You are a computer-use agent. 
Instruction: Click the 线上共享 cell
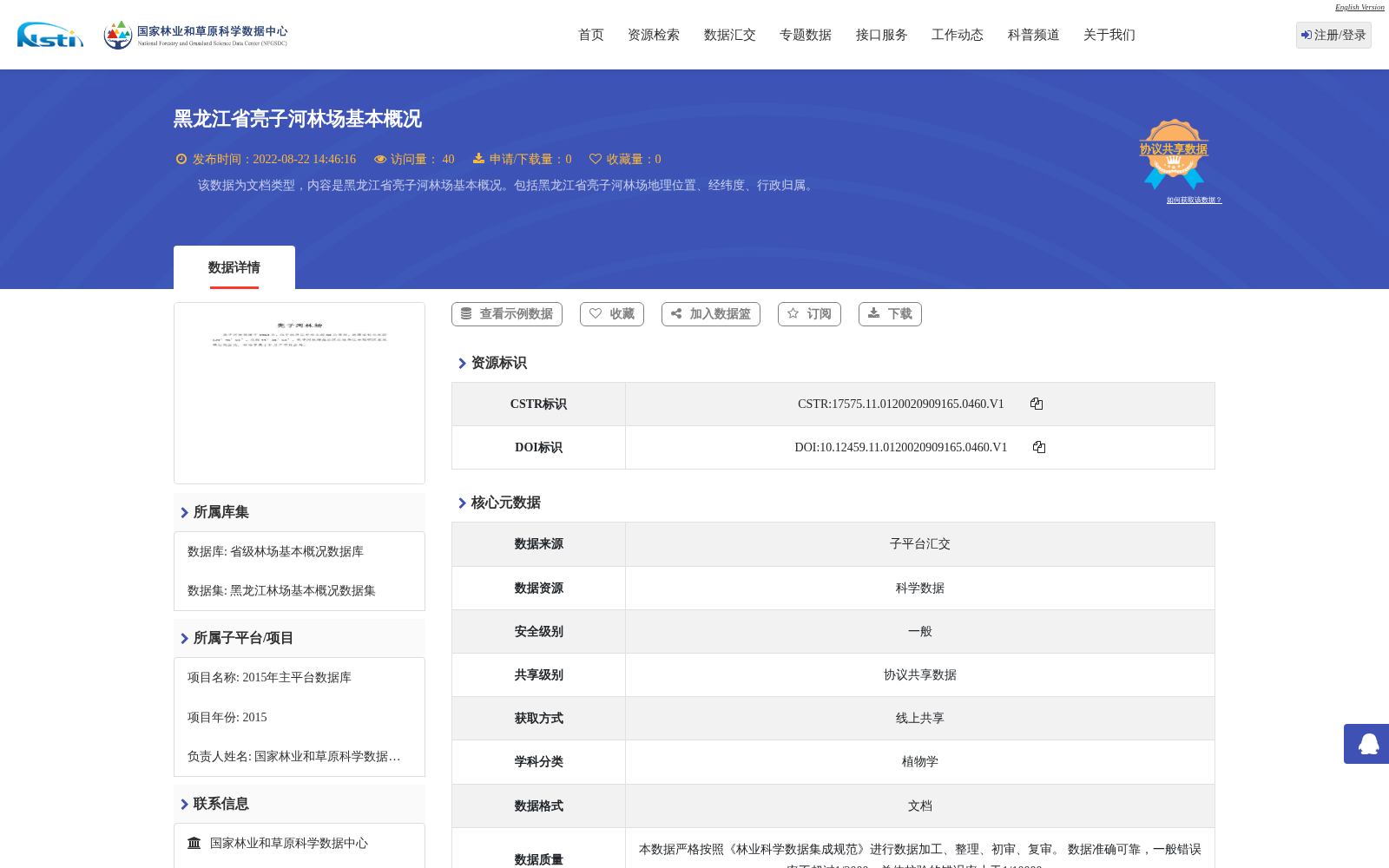click(920, 719)
